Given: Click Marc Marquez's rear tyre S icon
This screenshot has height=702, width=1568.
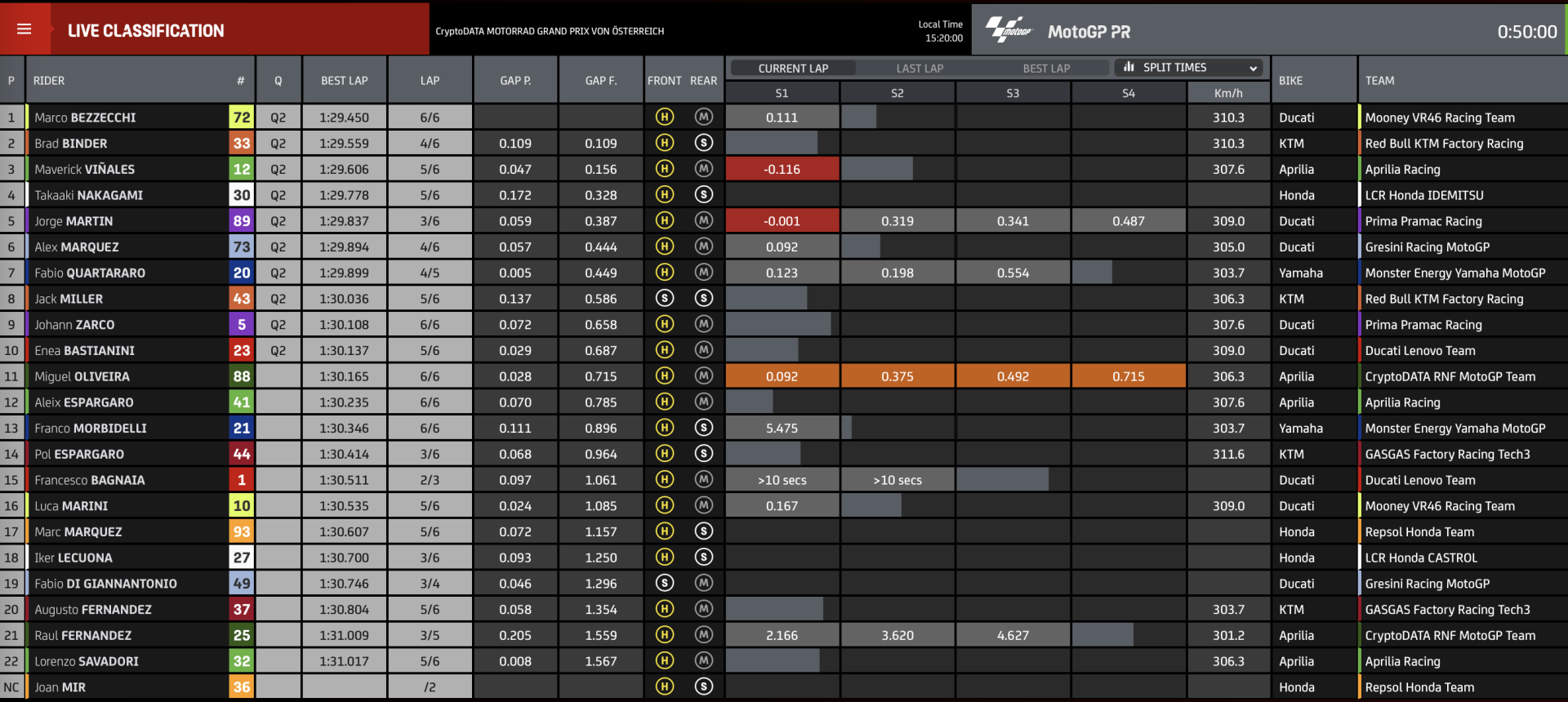Looking at the screenshot, I should point(704,531).
